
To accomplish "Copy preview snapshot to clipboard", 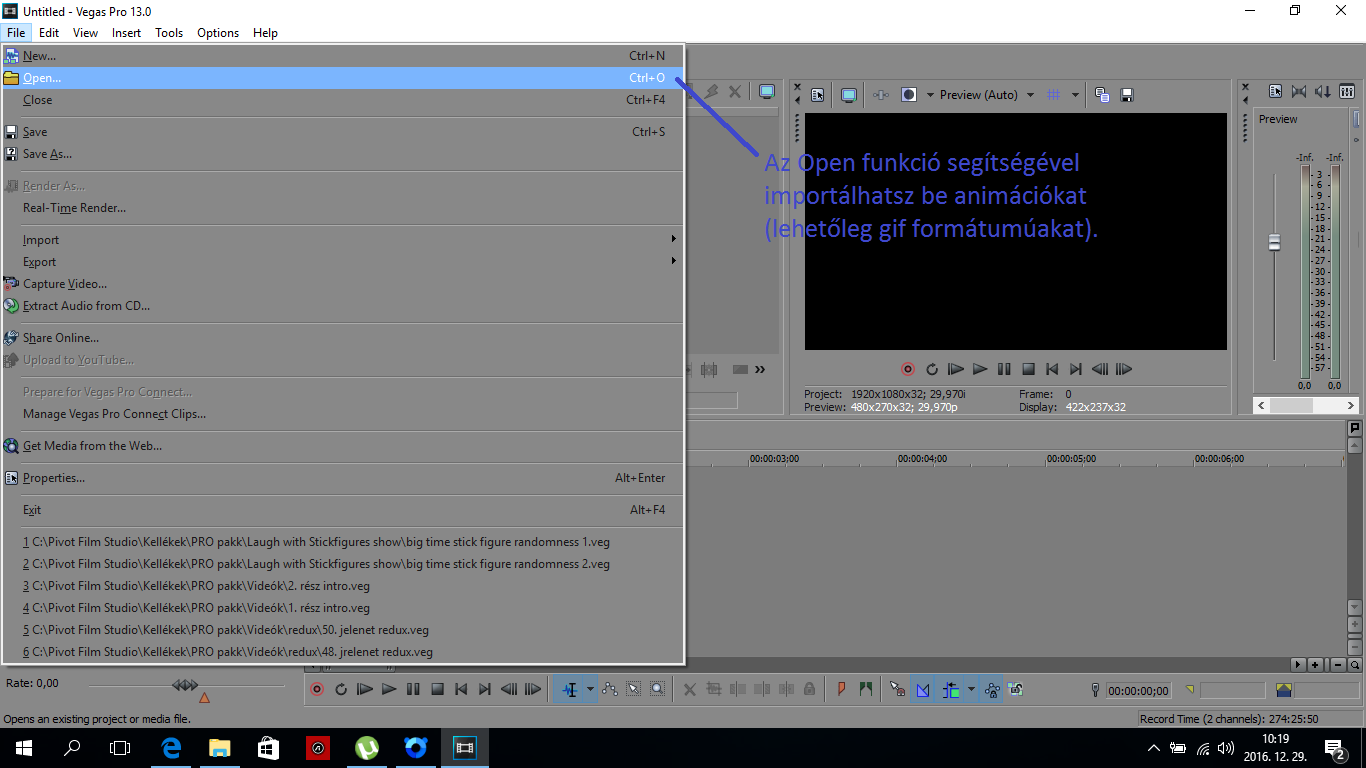I will point(1102,95).
